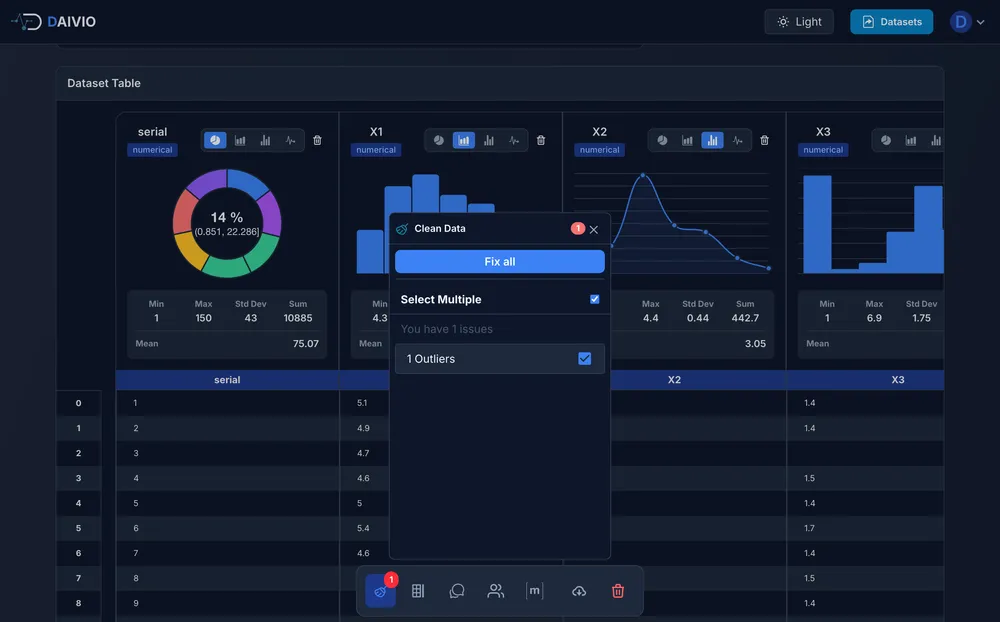Click the cloud download icon in bottom toolbar
Screen dimensions: 1000x622
tap(578, 590)
